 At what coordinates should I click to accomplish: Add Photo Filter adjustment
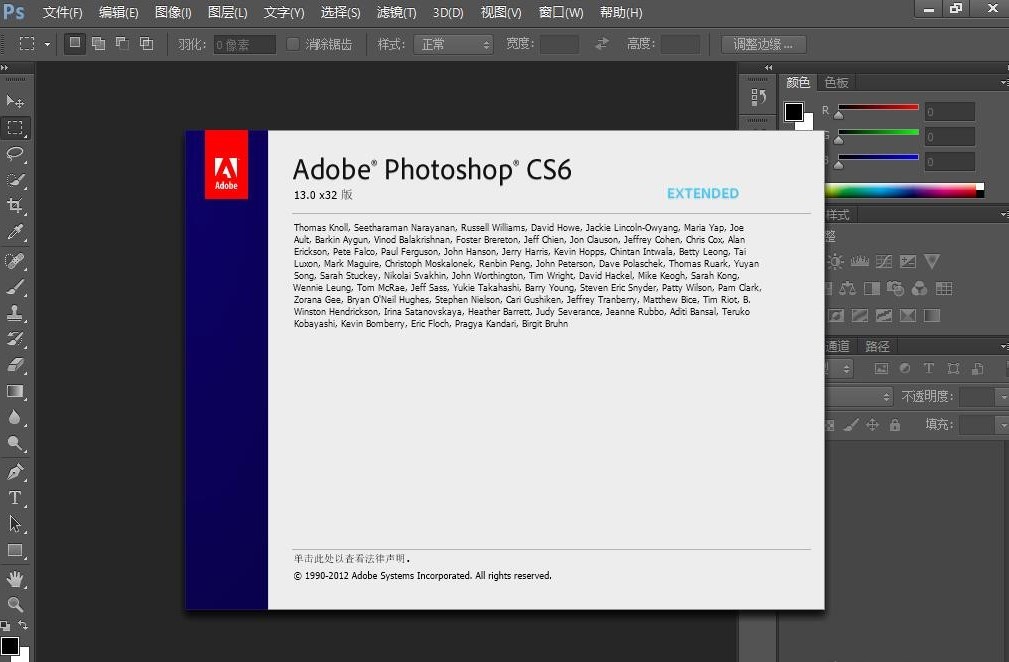(895, 288)
